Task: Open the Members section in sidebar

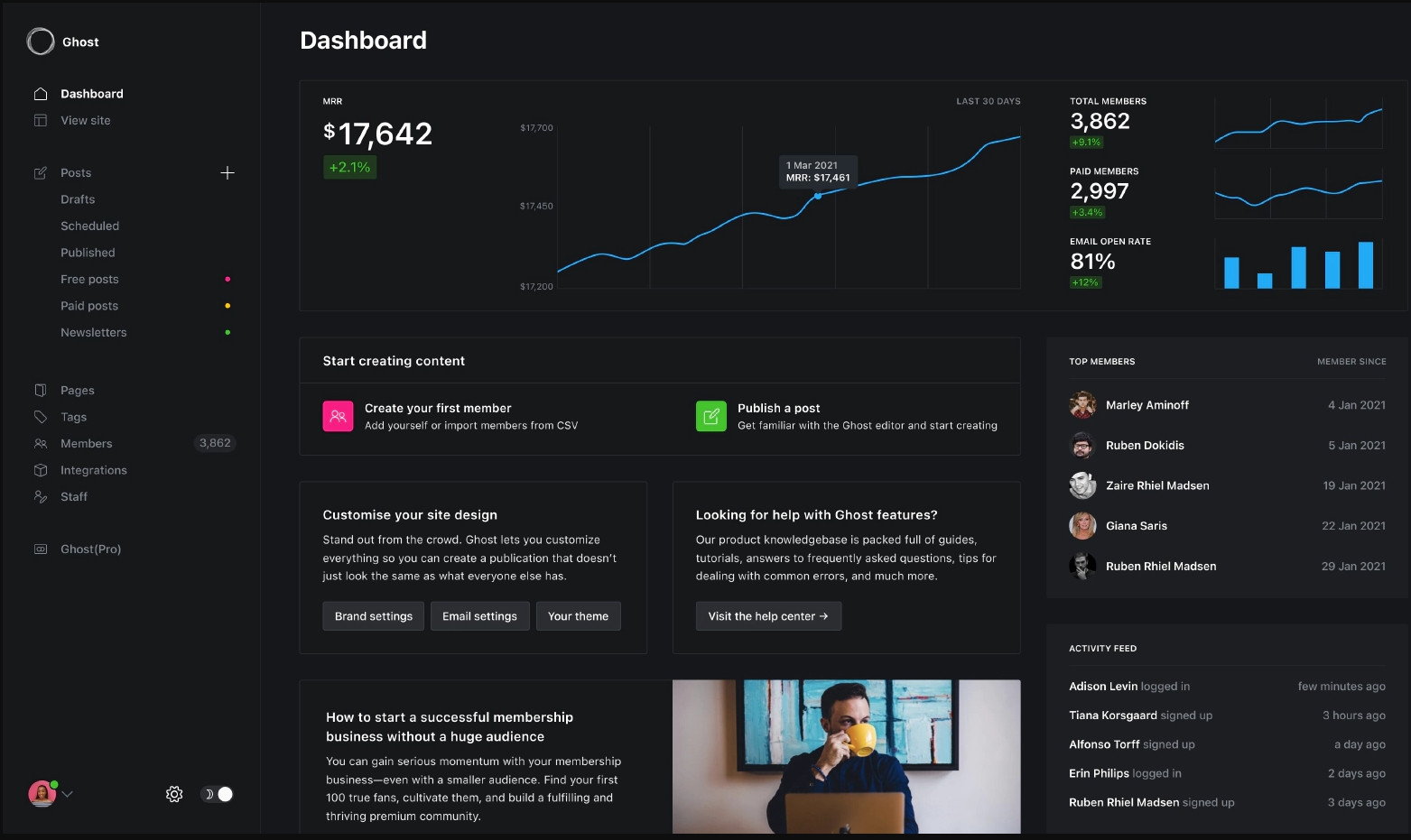Action: coord(87,444)
